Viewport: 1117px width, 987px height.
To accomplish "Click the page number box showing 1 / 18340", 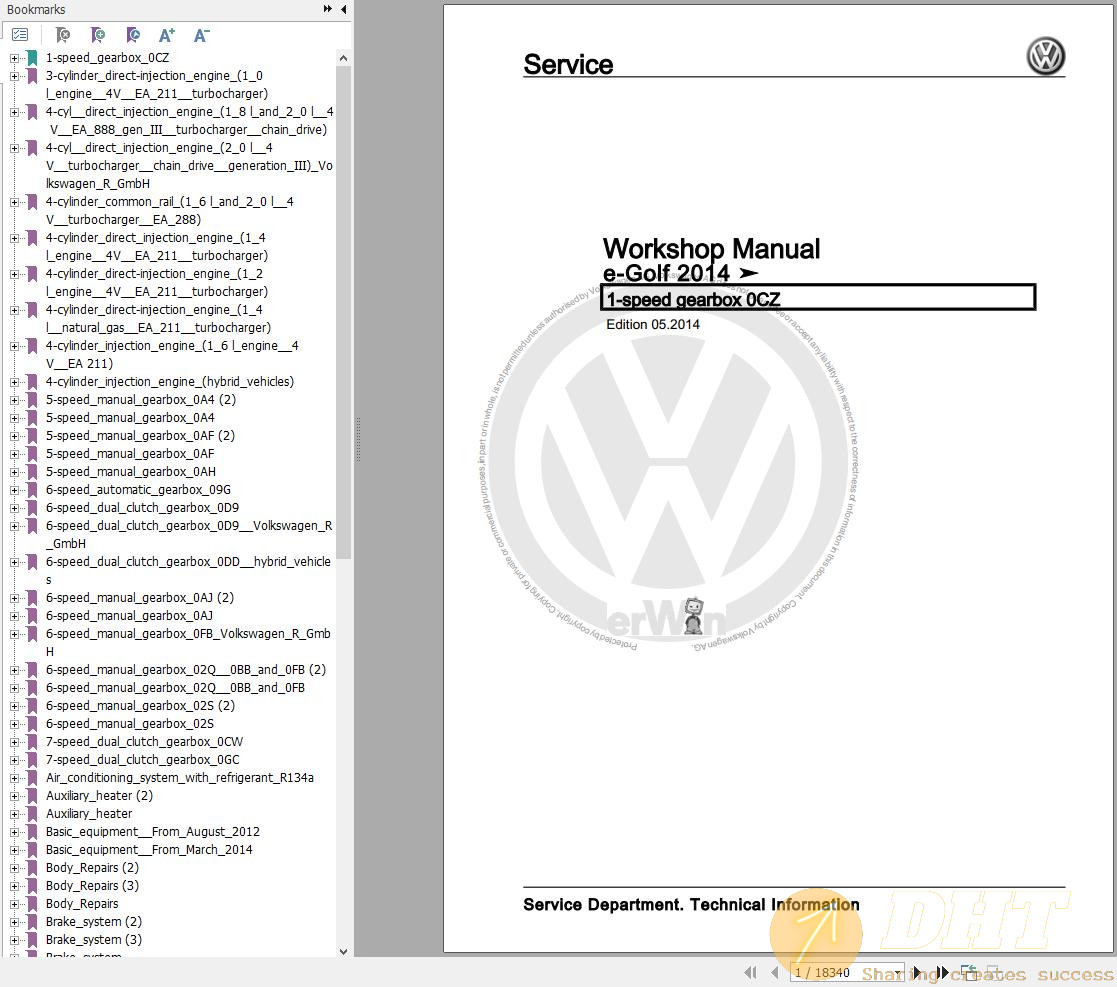I will click(x=846, y=972).
